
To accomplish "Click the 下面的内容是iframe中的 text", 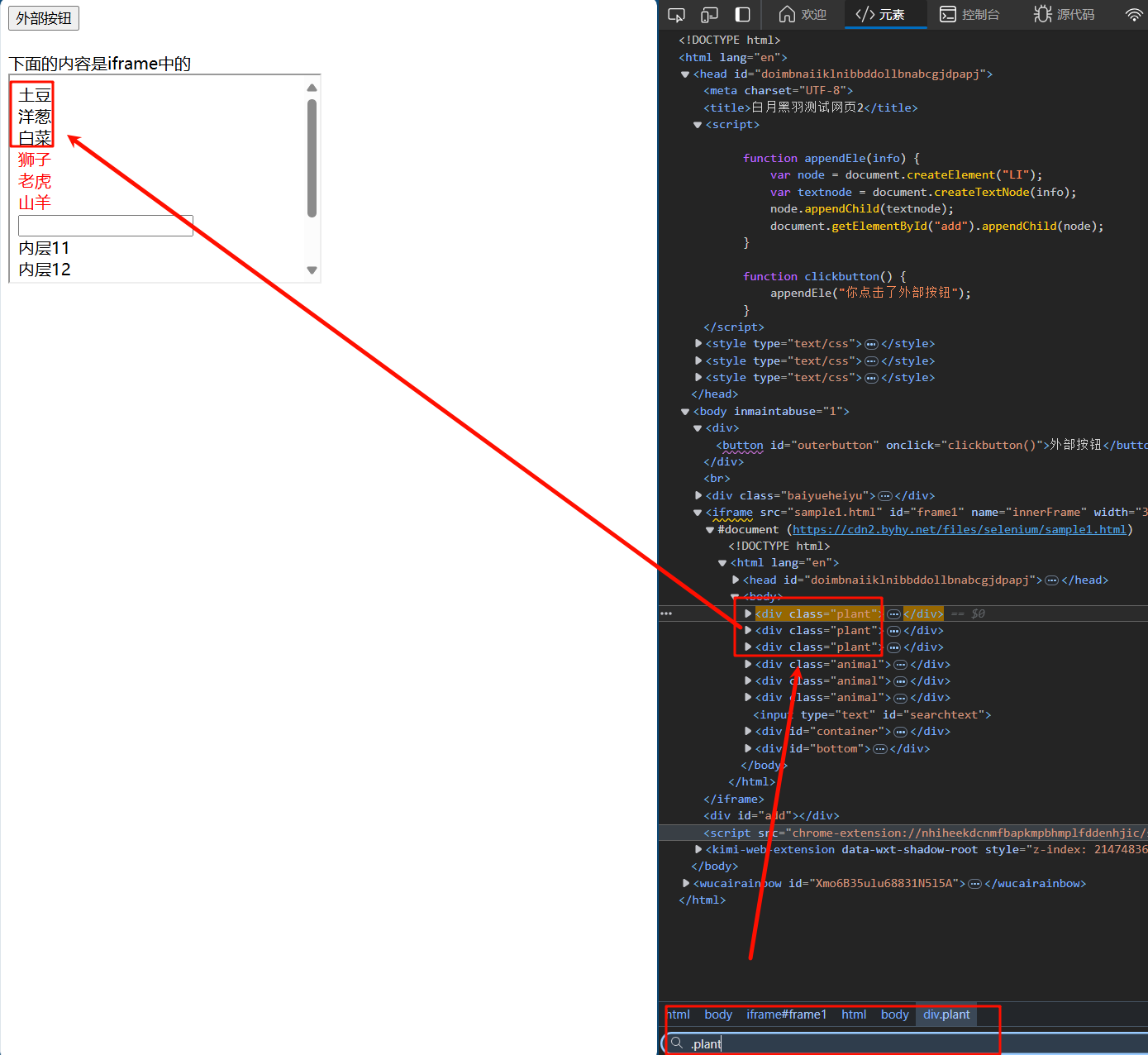I will pos(100,64).
